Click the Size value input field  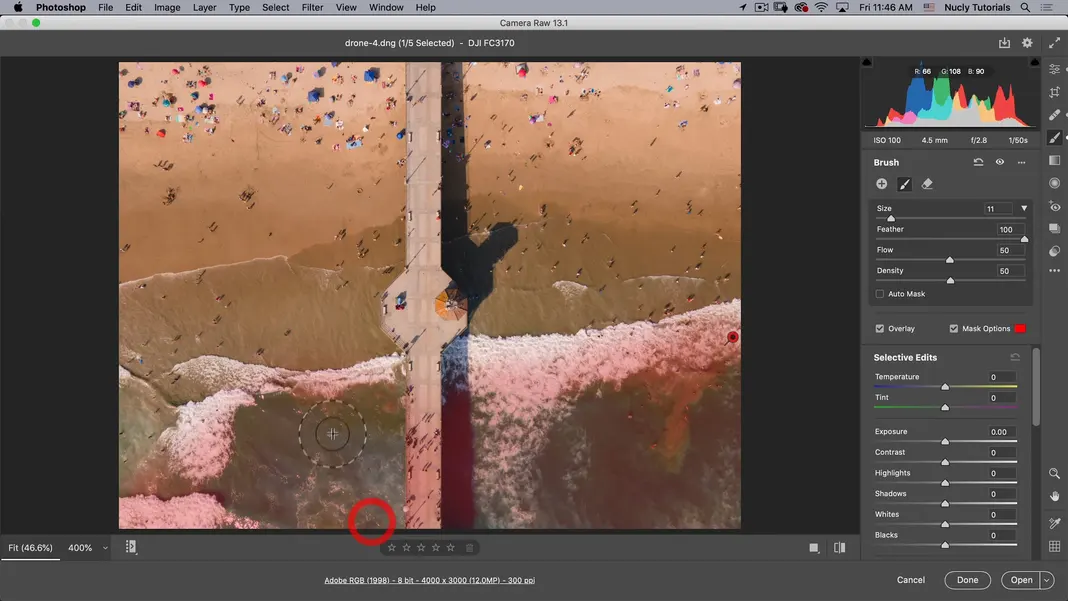pos(997,209)
